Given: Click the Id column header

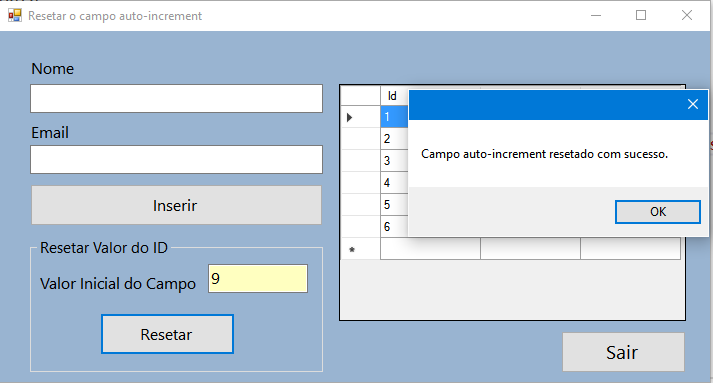Looking at the screenshot, I should [x=394, y=96].
